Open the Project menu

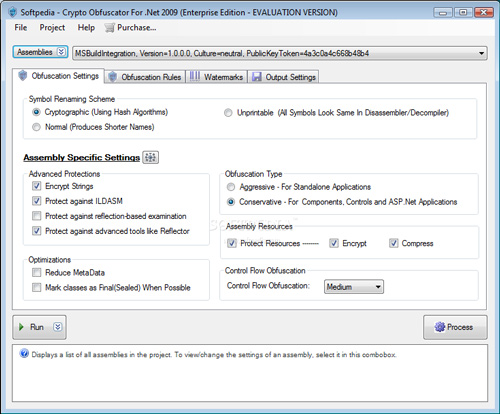coord(52,28)
